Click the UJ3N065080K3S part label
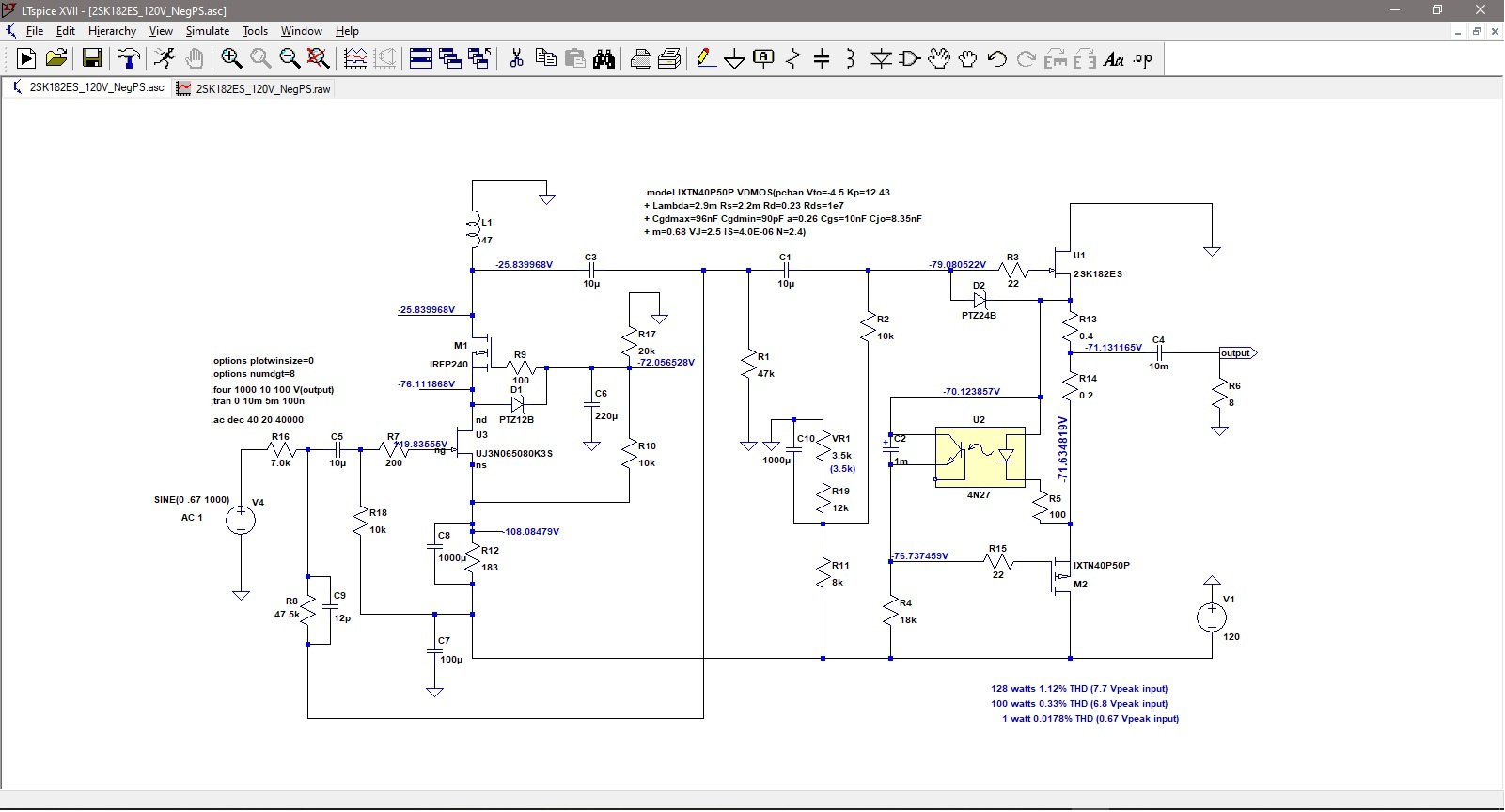This screenshot has width=1505, height=812. point(514,453)
